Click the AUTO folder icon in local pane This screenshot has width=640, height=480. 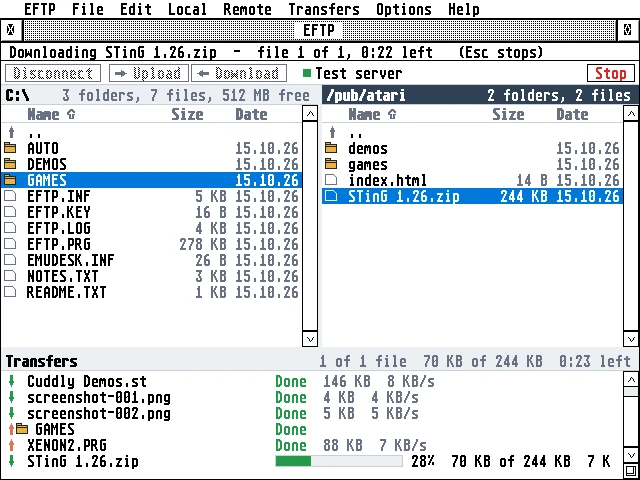(x=10, y=148)
